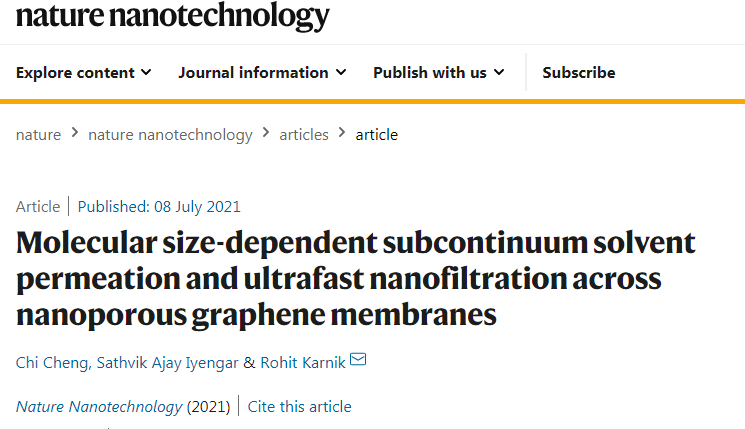Open the Subscribe page
The height and width of the screenshot is (429, 745).
click(579, 72)
